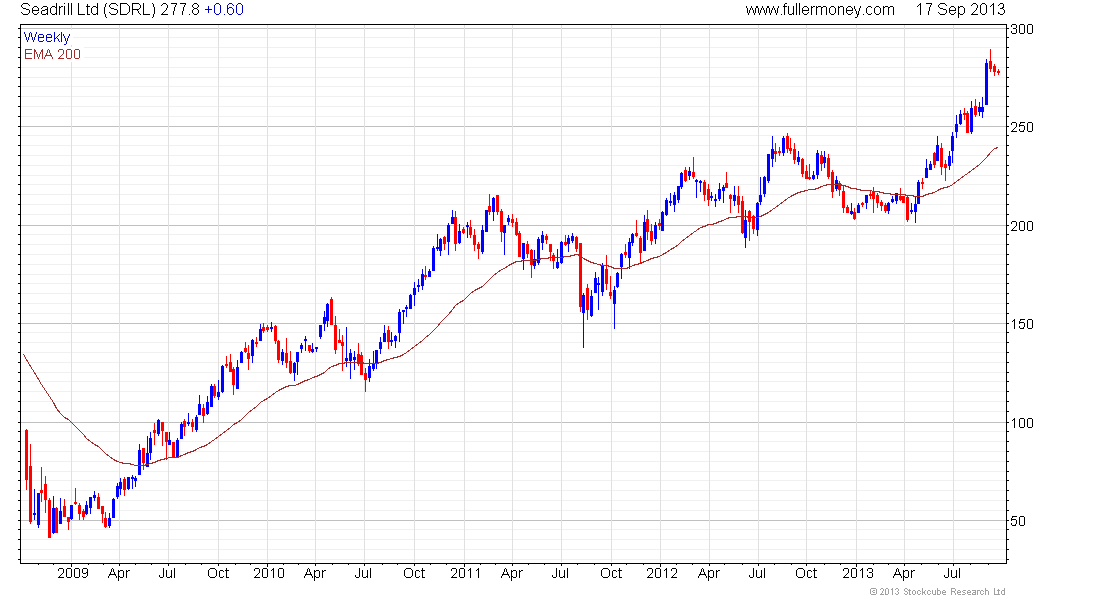Image resolution: width=1100 pixels, height=600 pixels.
Task: Click the date 17 Sep 2013
Action: click(x=960, y=10)
